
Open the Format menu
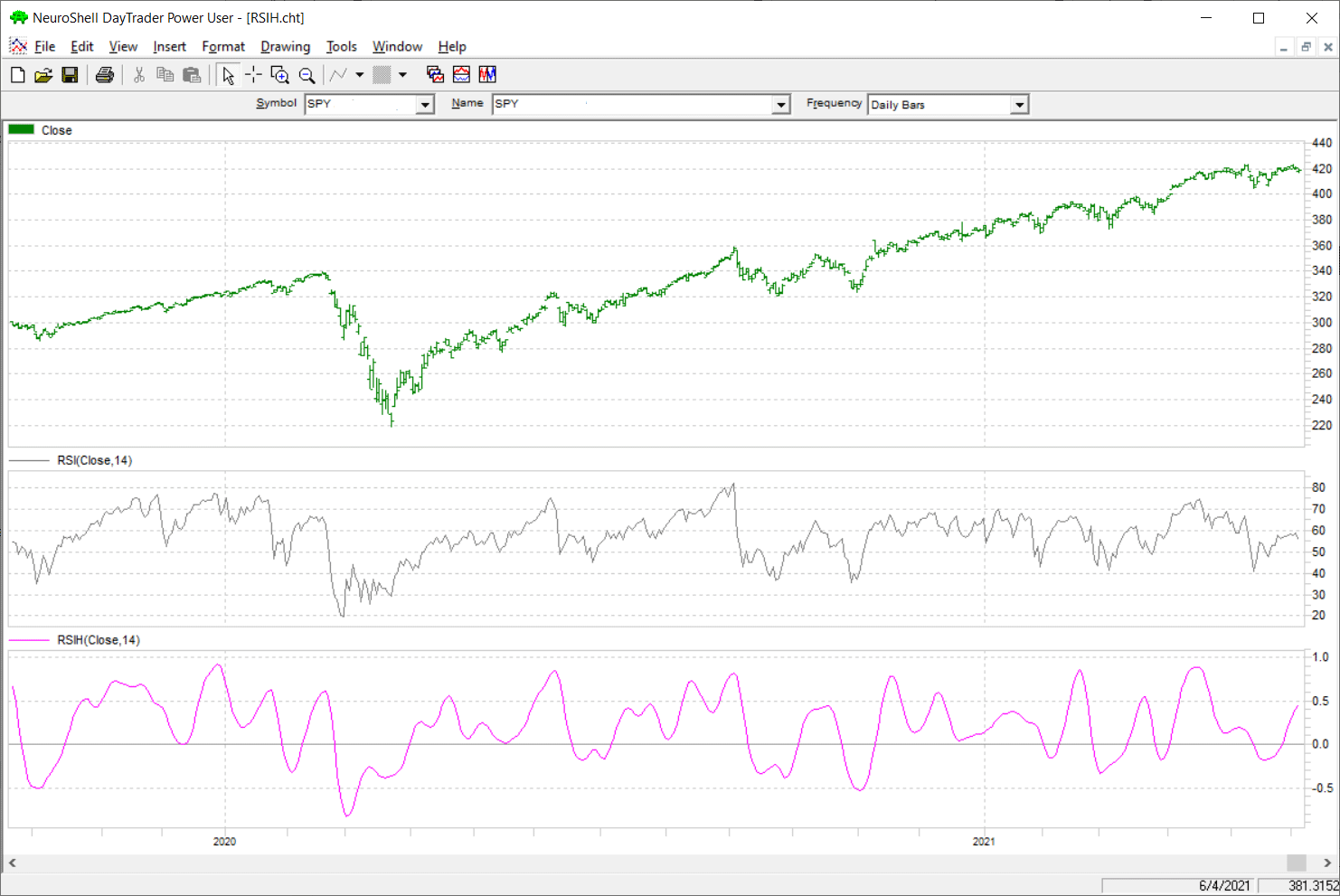[x=223, y=47]
